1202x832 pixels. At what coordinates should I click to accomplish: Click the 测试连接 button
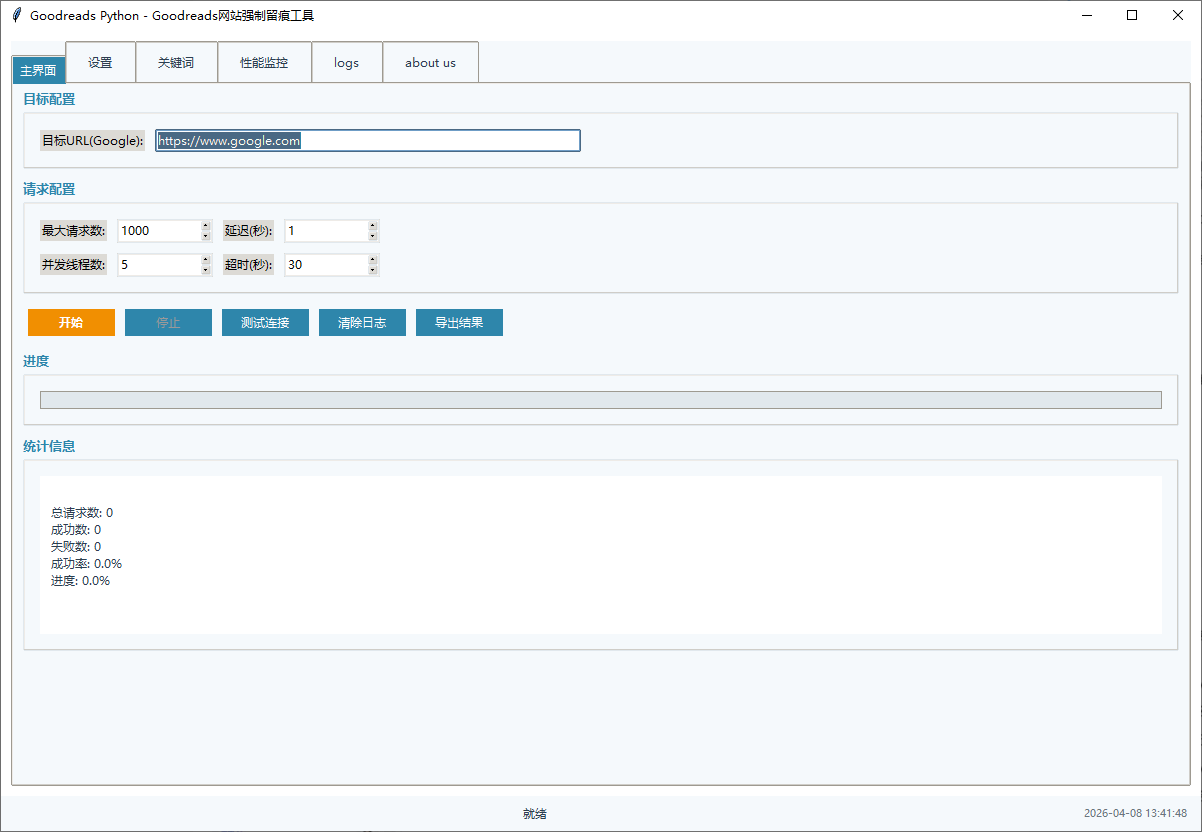pyautogui.click(x=265, y=322)
